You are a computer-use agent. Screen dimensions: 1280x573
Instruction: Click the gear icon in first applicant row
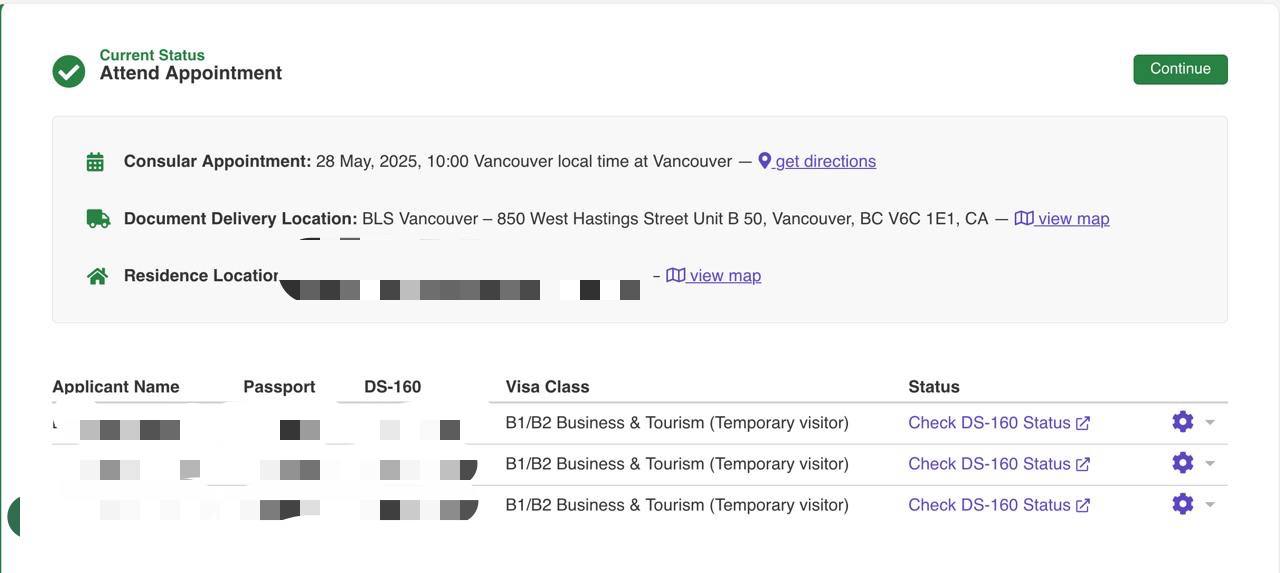click(x=1183, y=422)
